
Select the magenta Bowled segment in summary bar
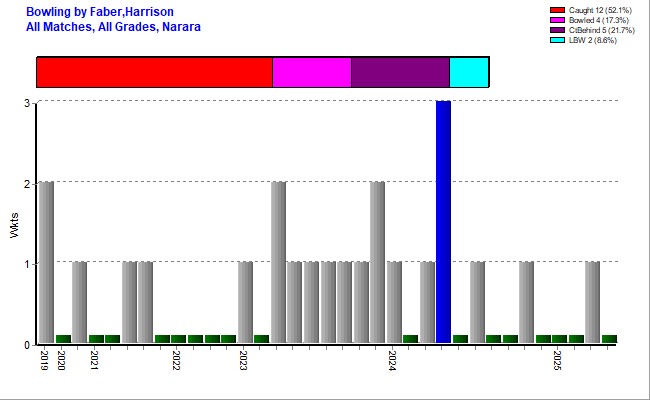click(x=311, y=72)
